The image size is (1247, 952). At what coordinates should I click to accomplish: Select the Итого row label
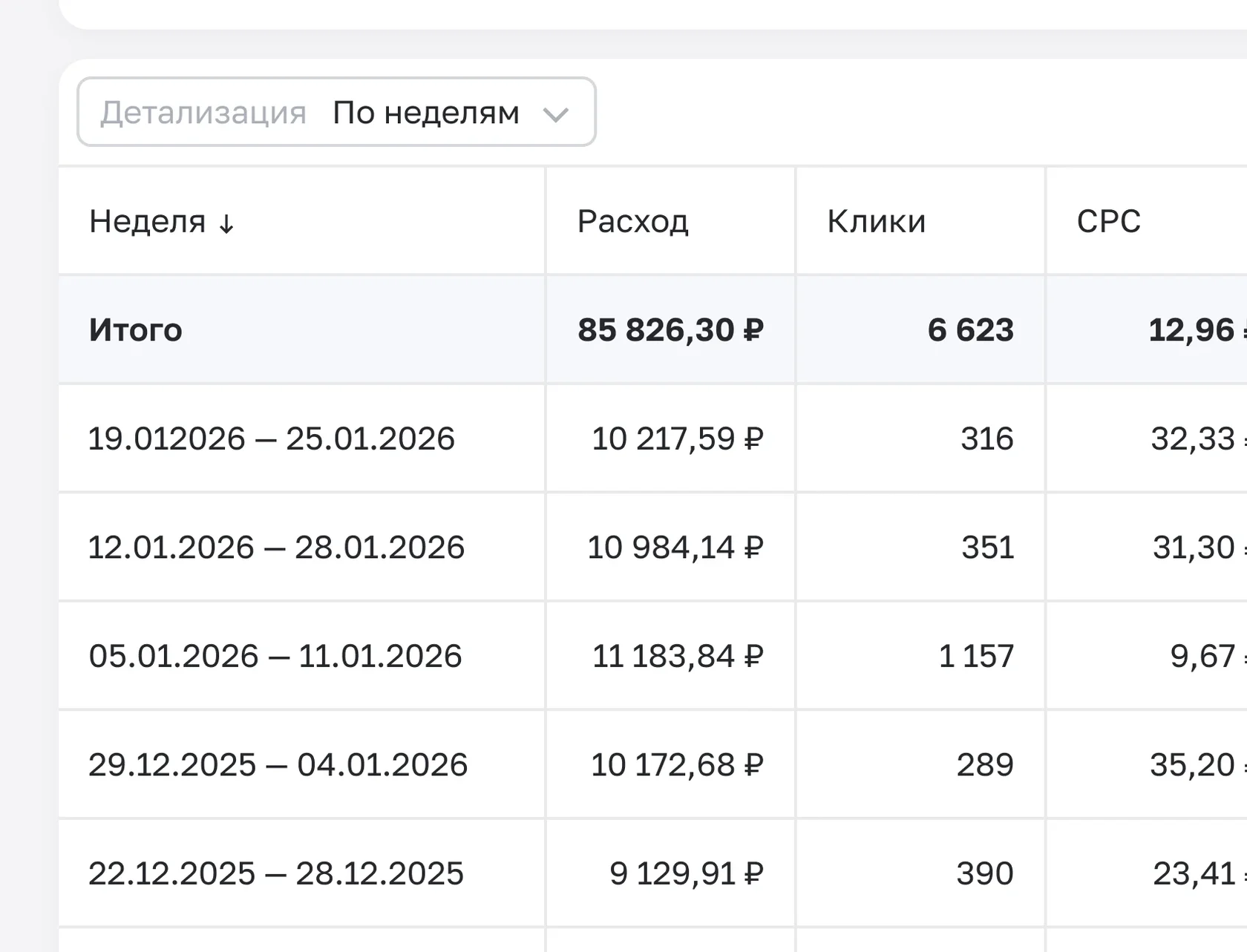point(136,329)
